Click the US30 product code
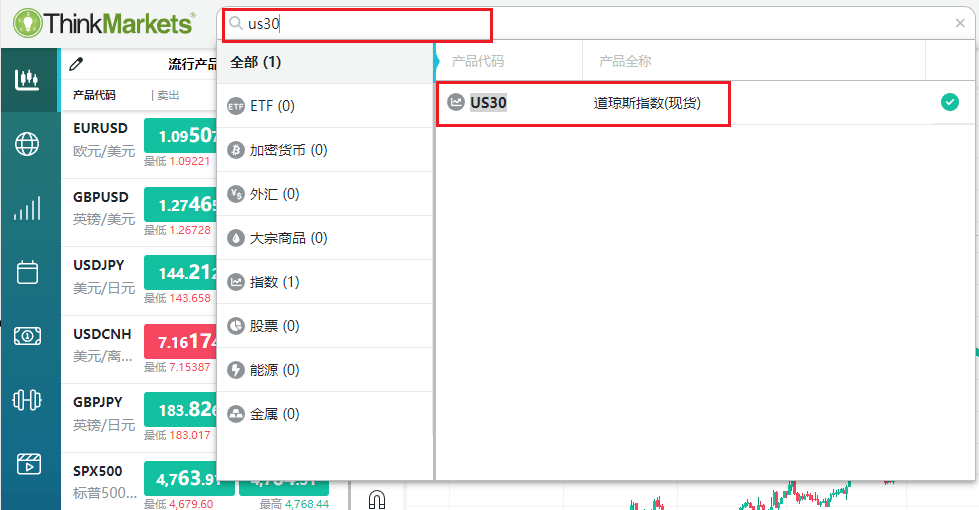This screenshot has width=979, height=510. point(488,102)
